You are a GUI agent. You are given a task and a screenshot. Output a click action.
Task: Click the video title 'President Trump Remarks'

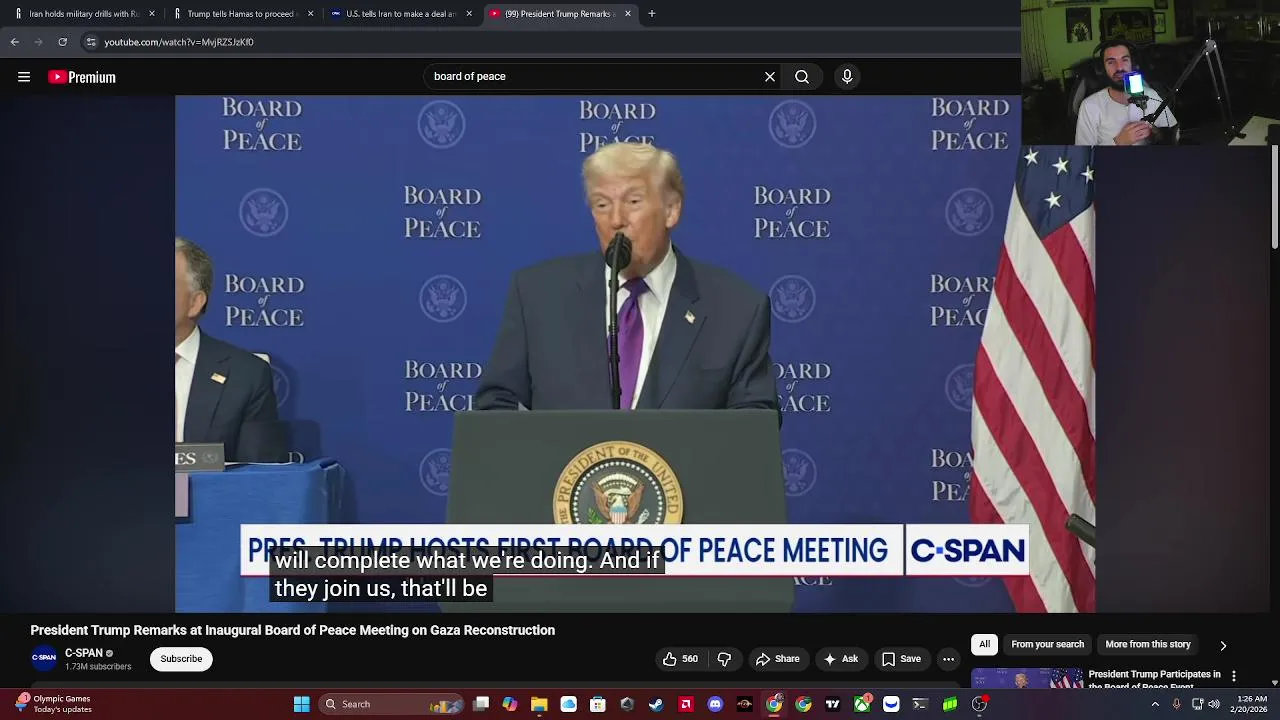click(292, 630)
